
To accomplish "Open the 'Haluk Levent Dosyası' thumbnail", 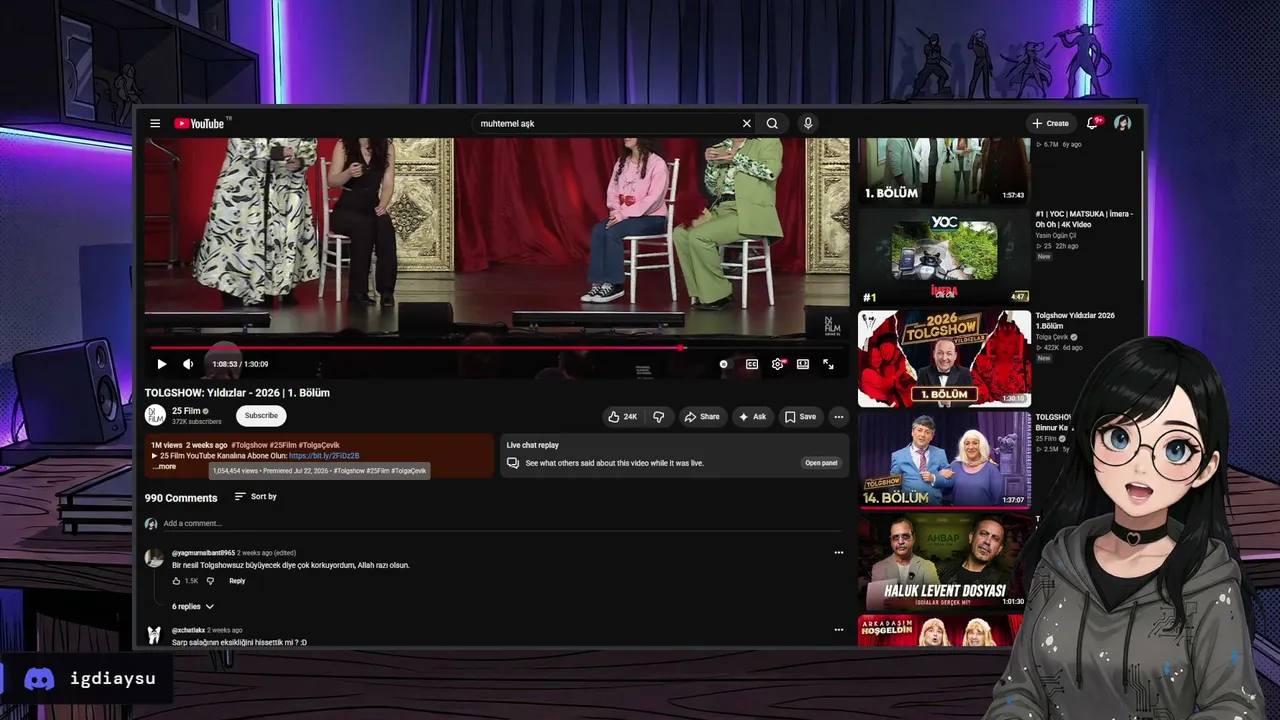I will click(944, 560).
